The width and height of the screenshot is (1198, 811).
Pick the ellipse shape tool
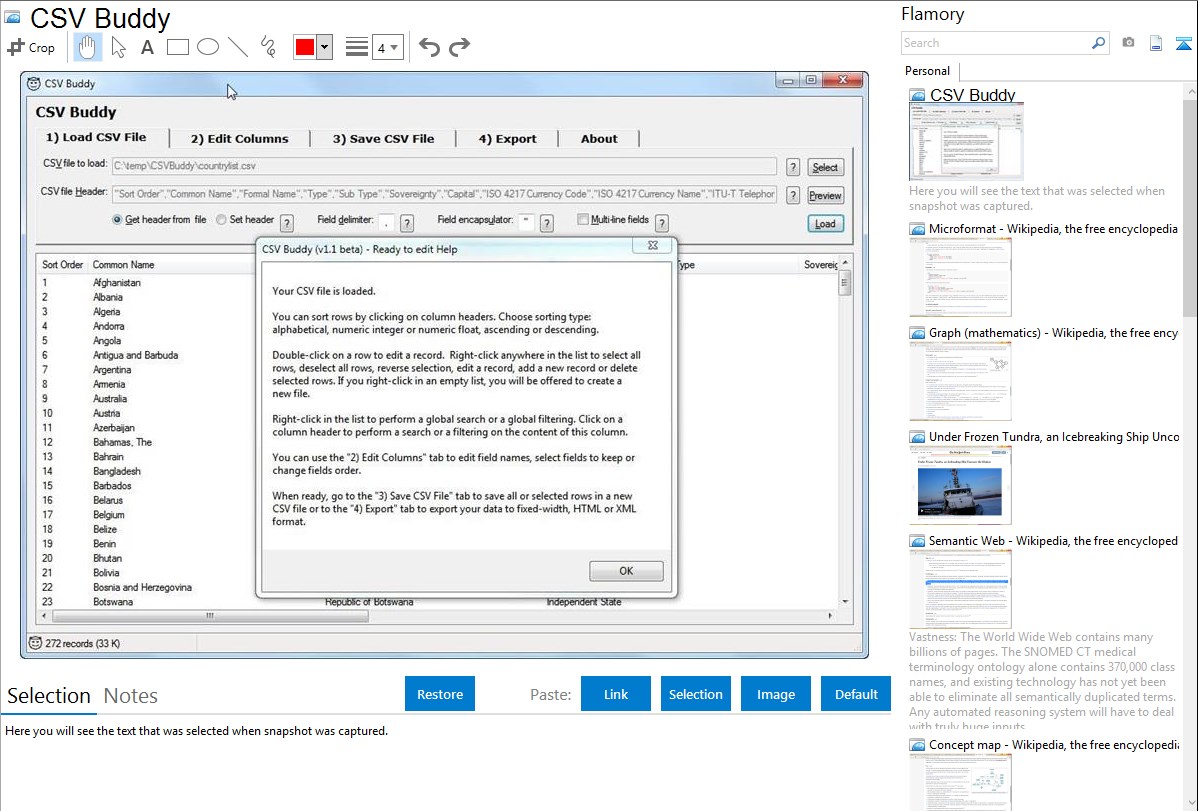(x=208, y=47)
